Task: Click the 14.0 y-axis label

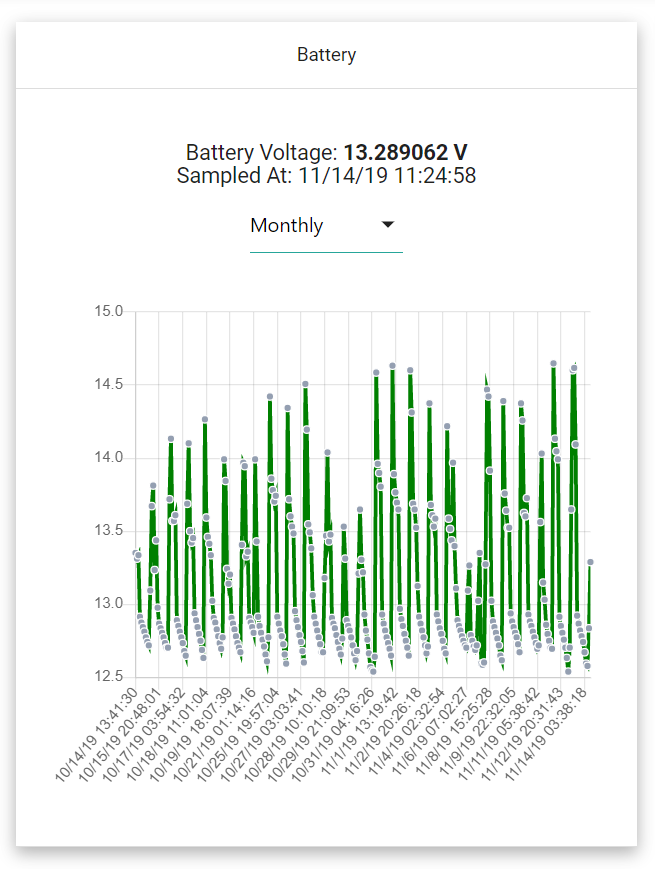Action: 109,457
